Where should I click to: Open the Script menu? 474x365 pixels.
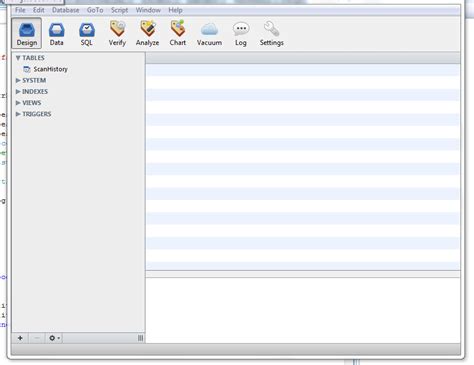(119, 10)
